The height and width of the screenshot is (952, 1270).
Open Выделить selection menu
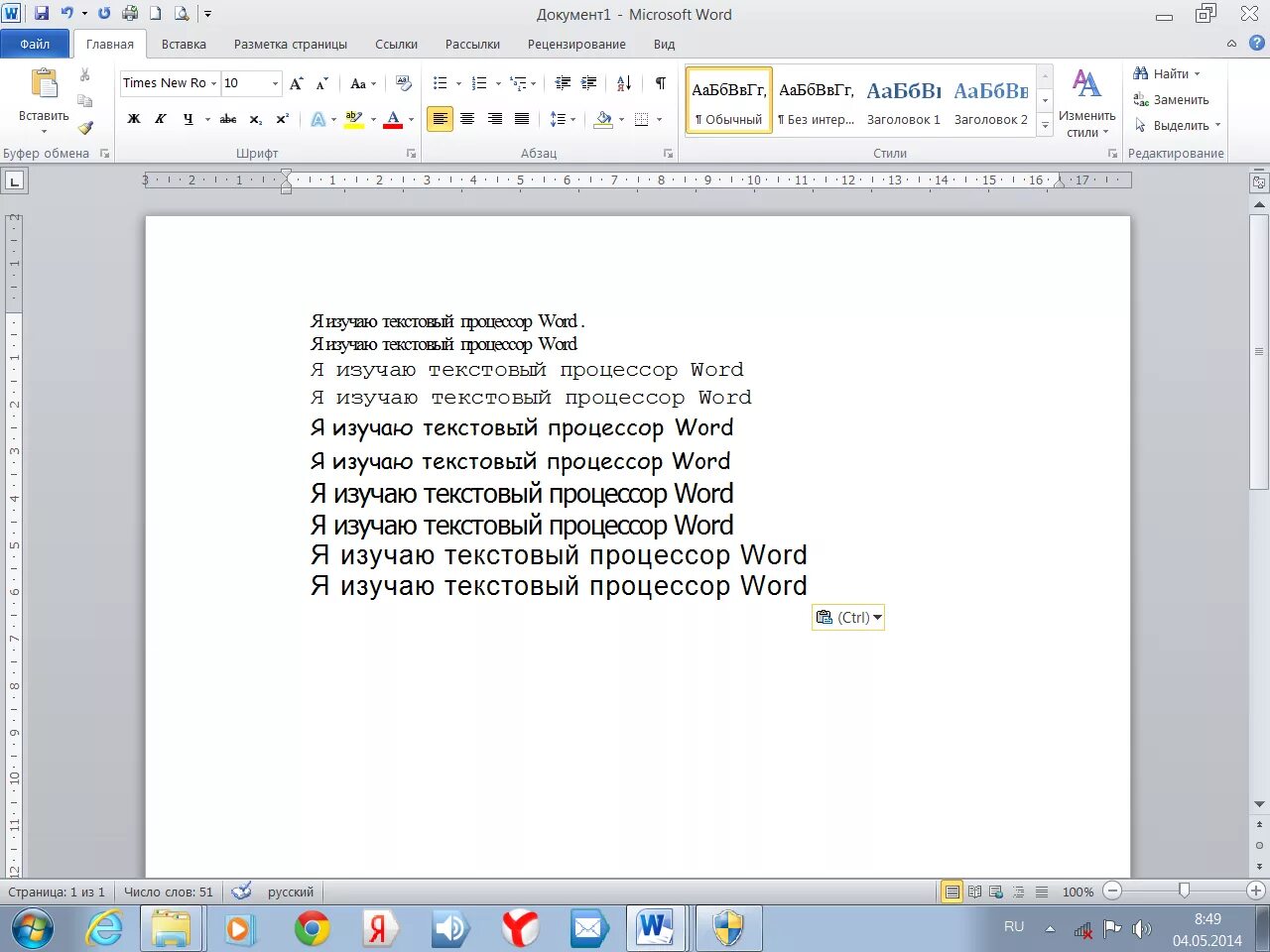[1177, 125]
